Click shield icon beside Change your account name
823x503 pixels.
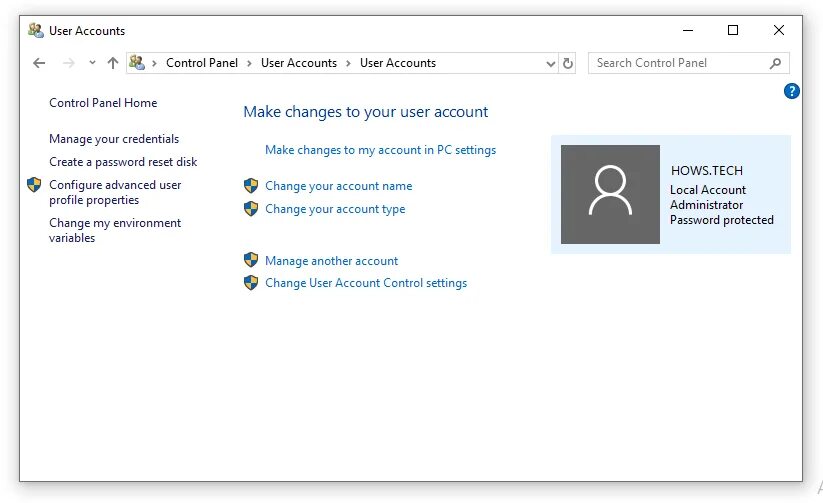point(251,186)
